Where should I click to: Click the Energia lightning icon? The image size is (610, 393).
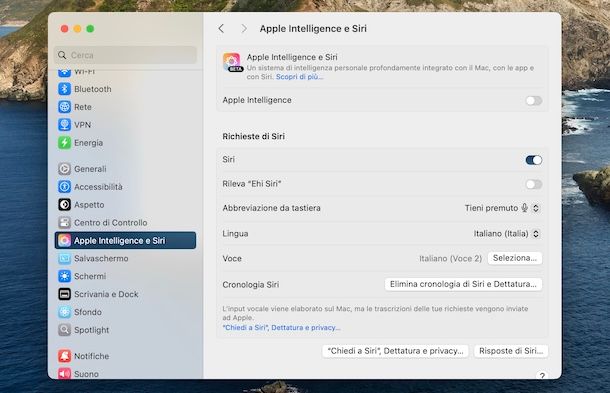click(x=65, y=143)
